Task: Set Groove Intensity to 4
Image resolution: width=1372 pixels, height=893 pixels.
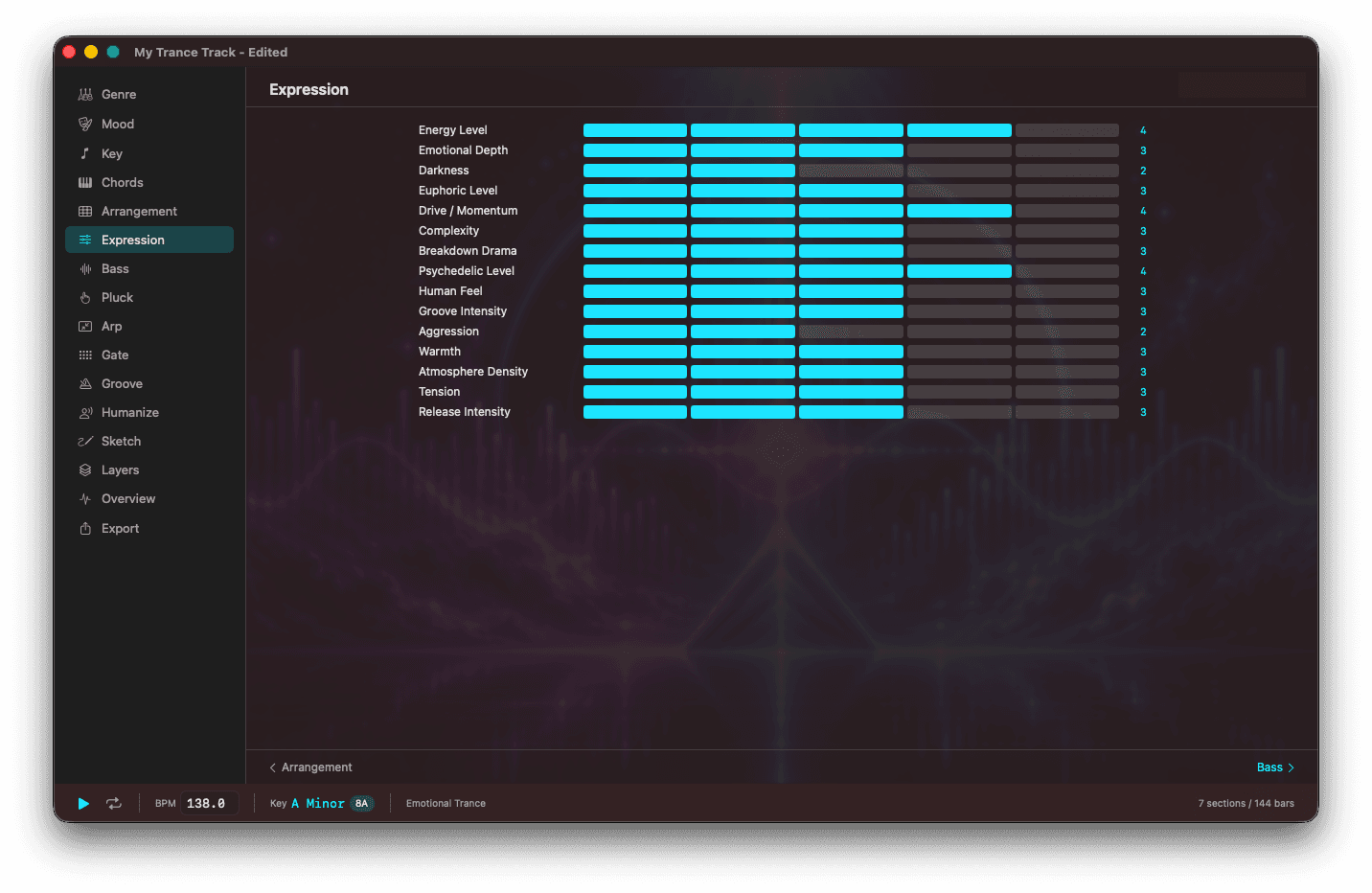Action: tap(959, 311)
